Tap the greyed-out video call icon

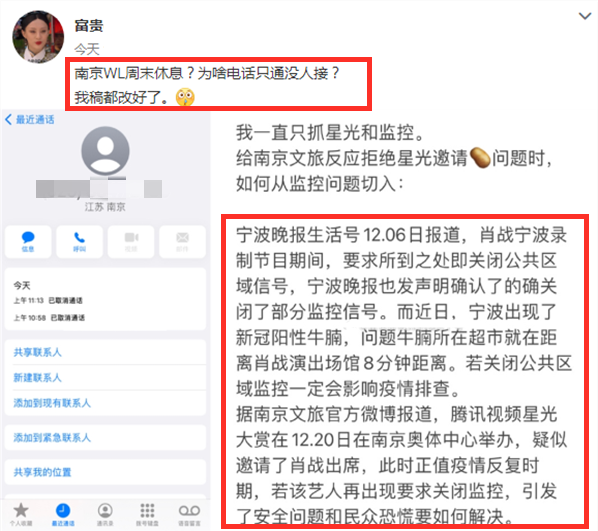point(131,241)
